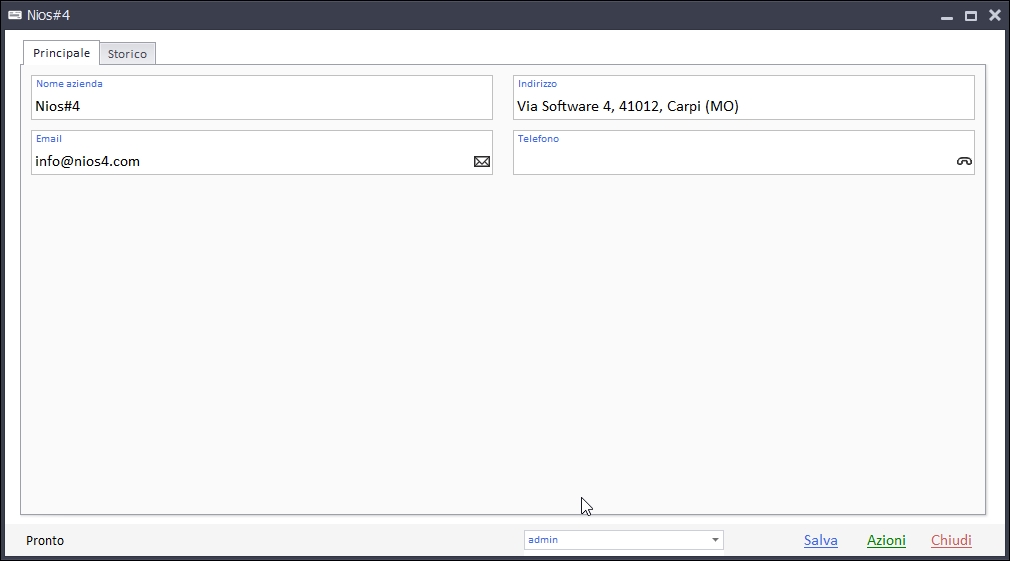Viewport: 1010px width, 561px height.
Task: Click the Nios#4 app icon in the title bar
Action: 15,15
